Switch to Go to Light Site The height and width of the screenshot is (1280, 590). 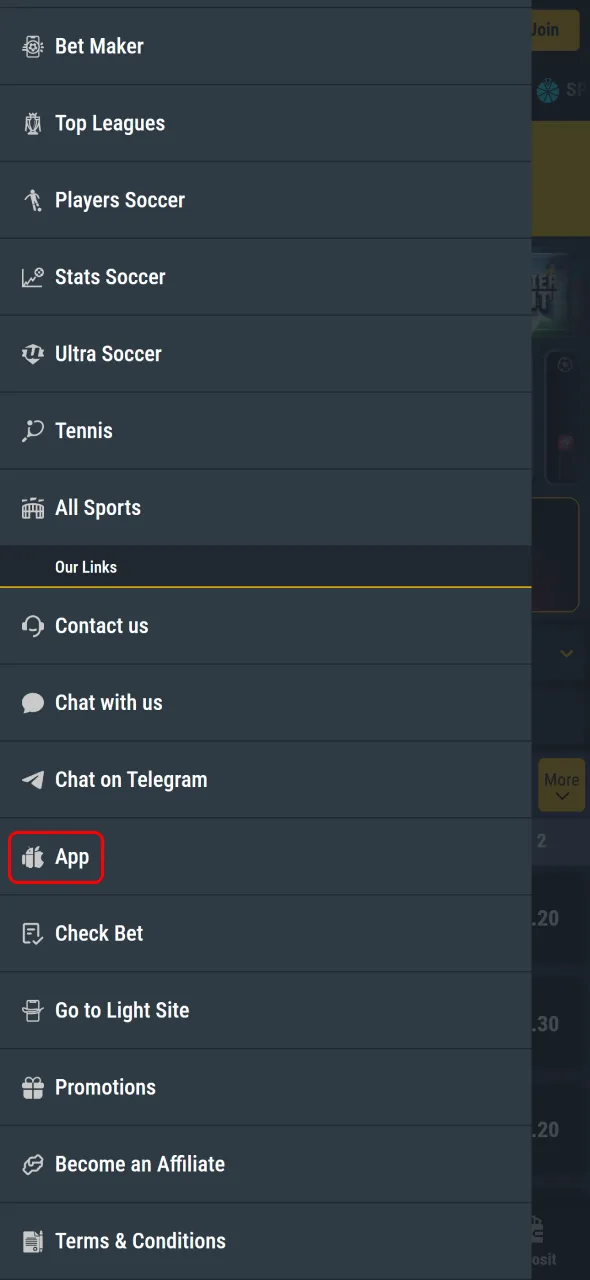pos(122,1010)
